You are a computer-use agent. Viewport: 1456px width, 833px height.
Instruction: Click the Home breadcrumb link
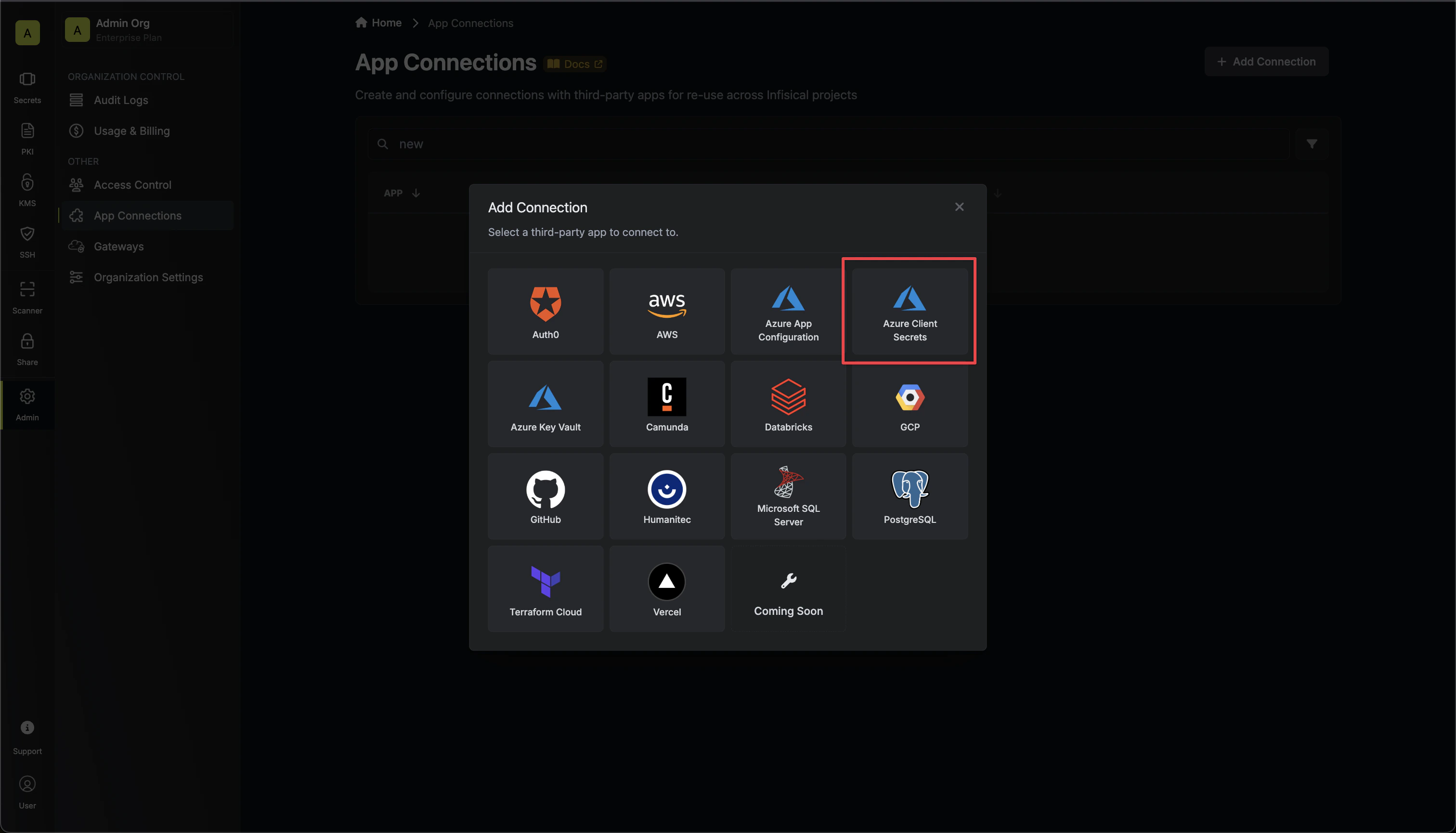click(379, 23)
